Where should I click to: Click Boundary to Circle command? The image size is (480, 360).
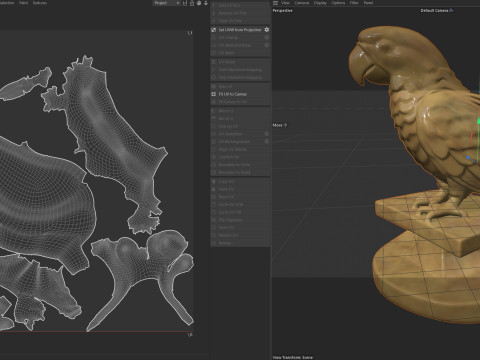(x=240, y=165)
